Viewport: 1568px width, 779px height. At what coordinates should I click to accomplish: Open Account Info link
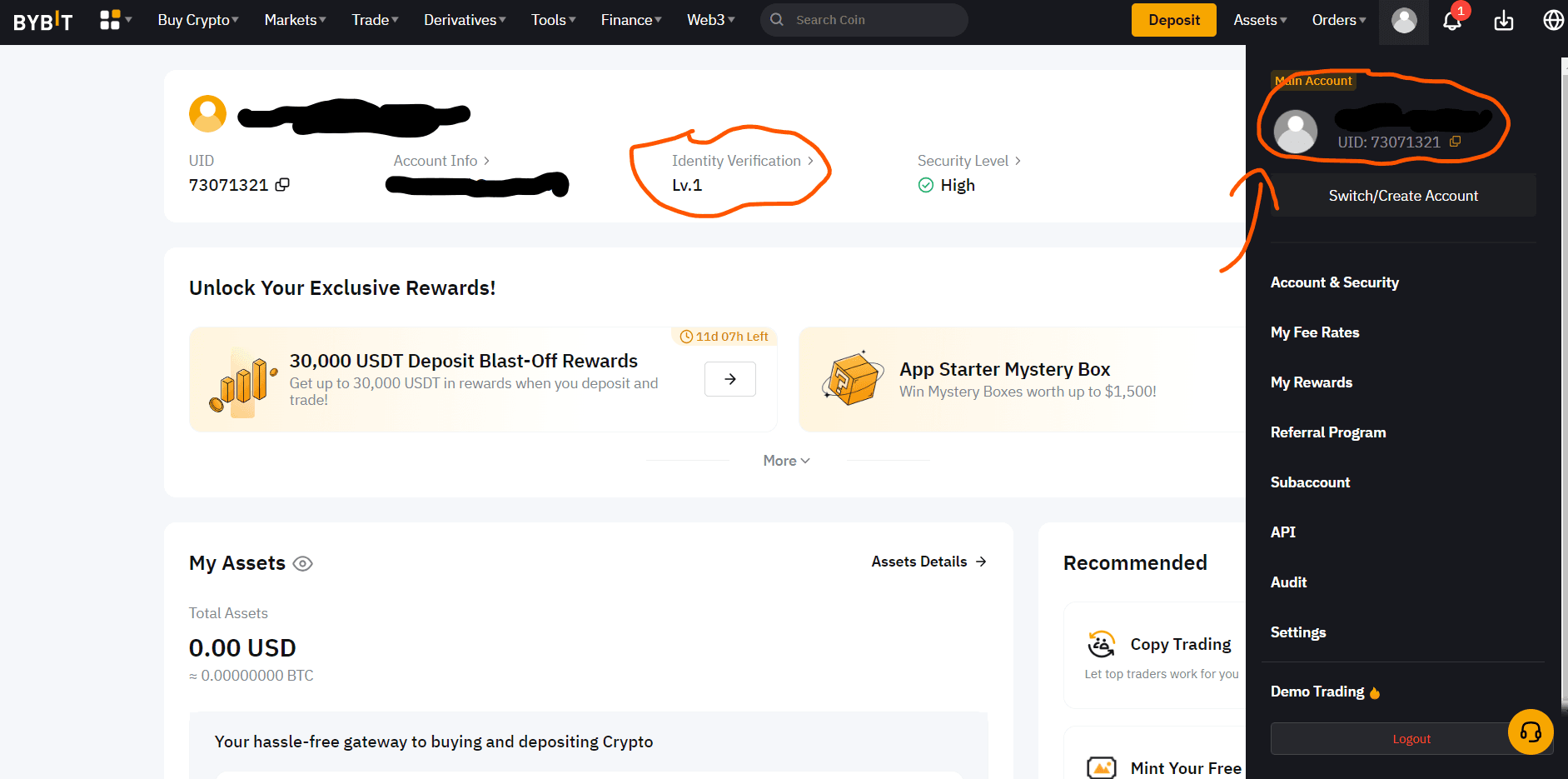[x=442, y=161]
